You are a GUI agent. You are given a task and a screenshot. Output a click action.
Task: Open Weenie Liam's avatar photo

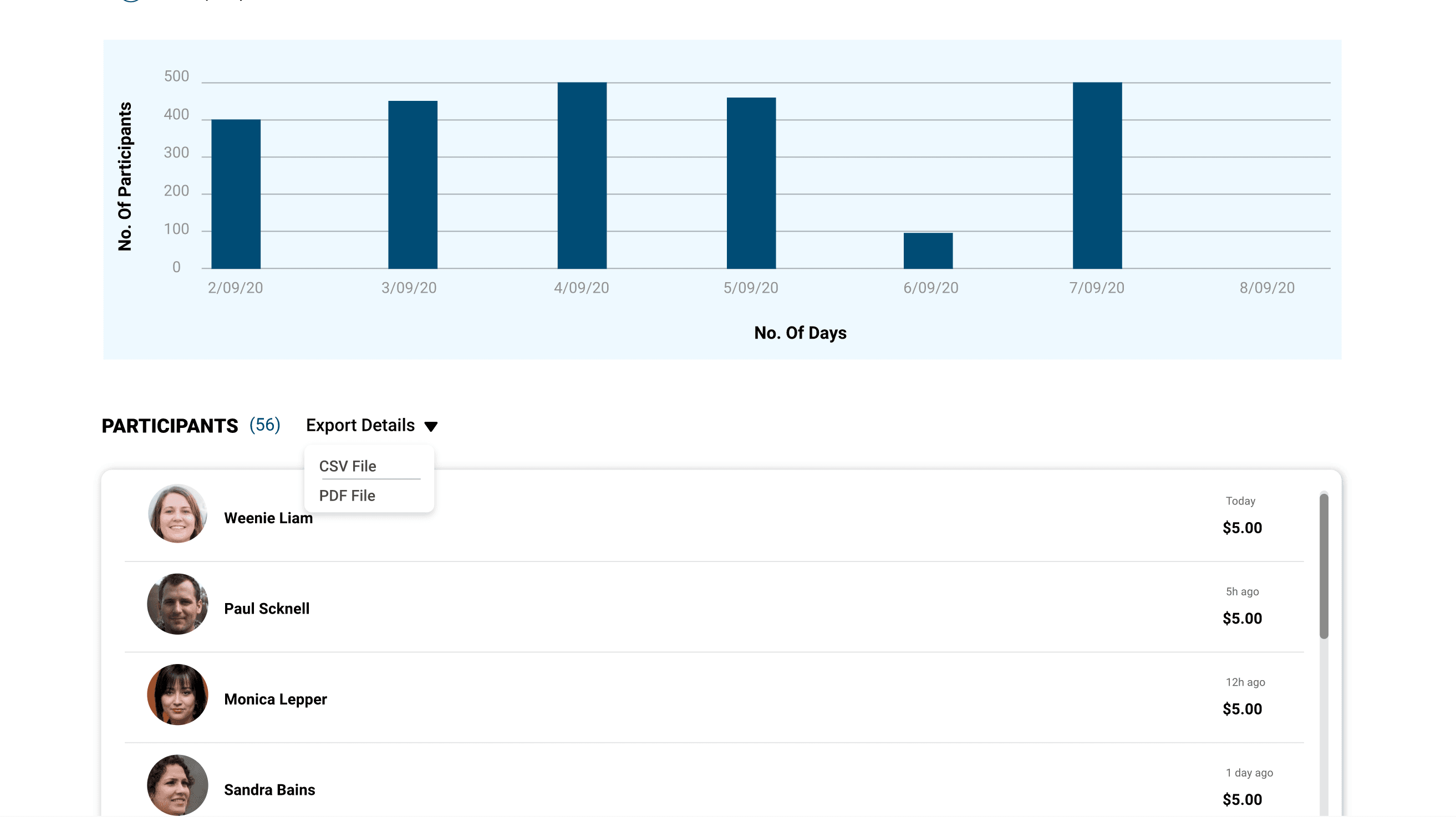[177, 514]
